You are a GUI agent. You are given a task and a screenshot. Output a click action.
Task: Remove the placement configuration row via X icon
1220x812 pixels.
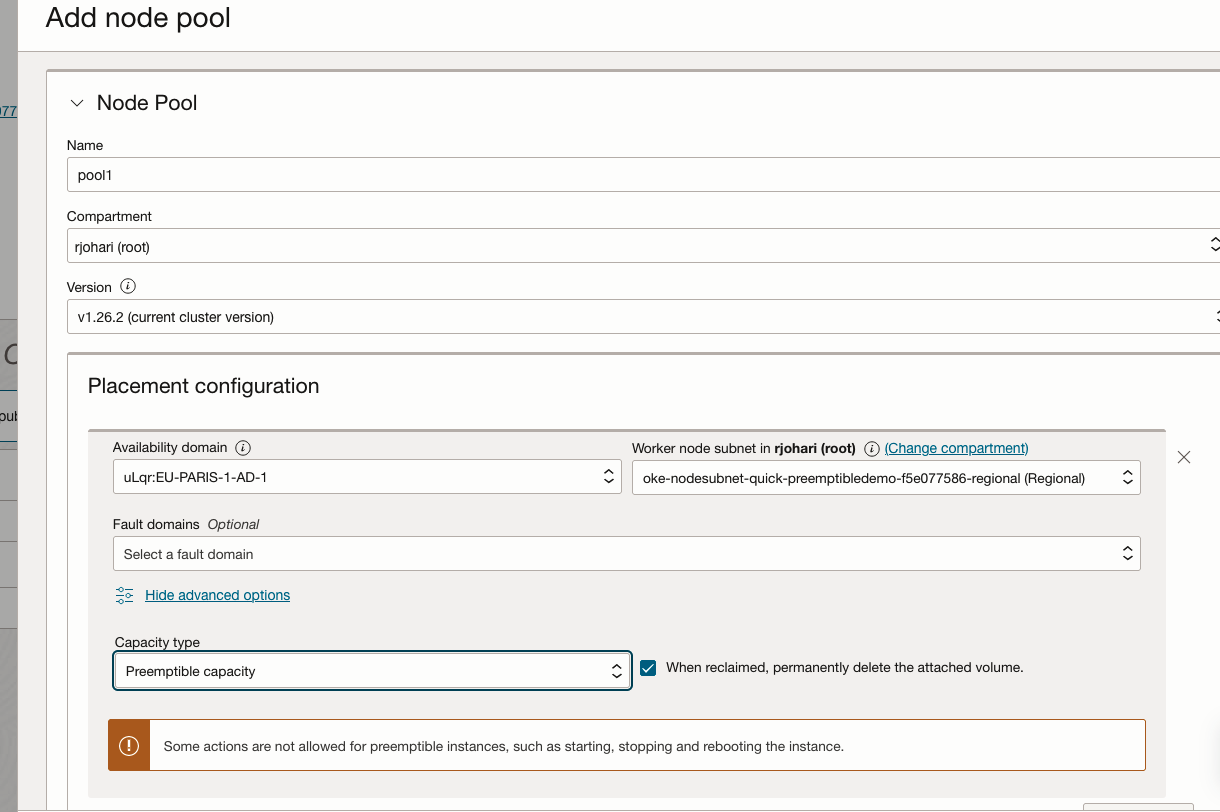1184,457
